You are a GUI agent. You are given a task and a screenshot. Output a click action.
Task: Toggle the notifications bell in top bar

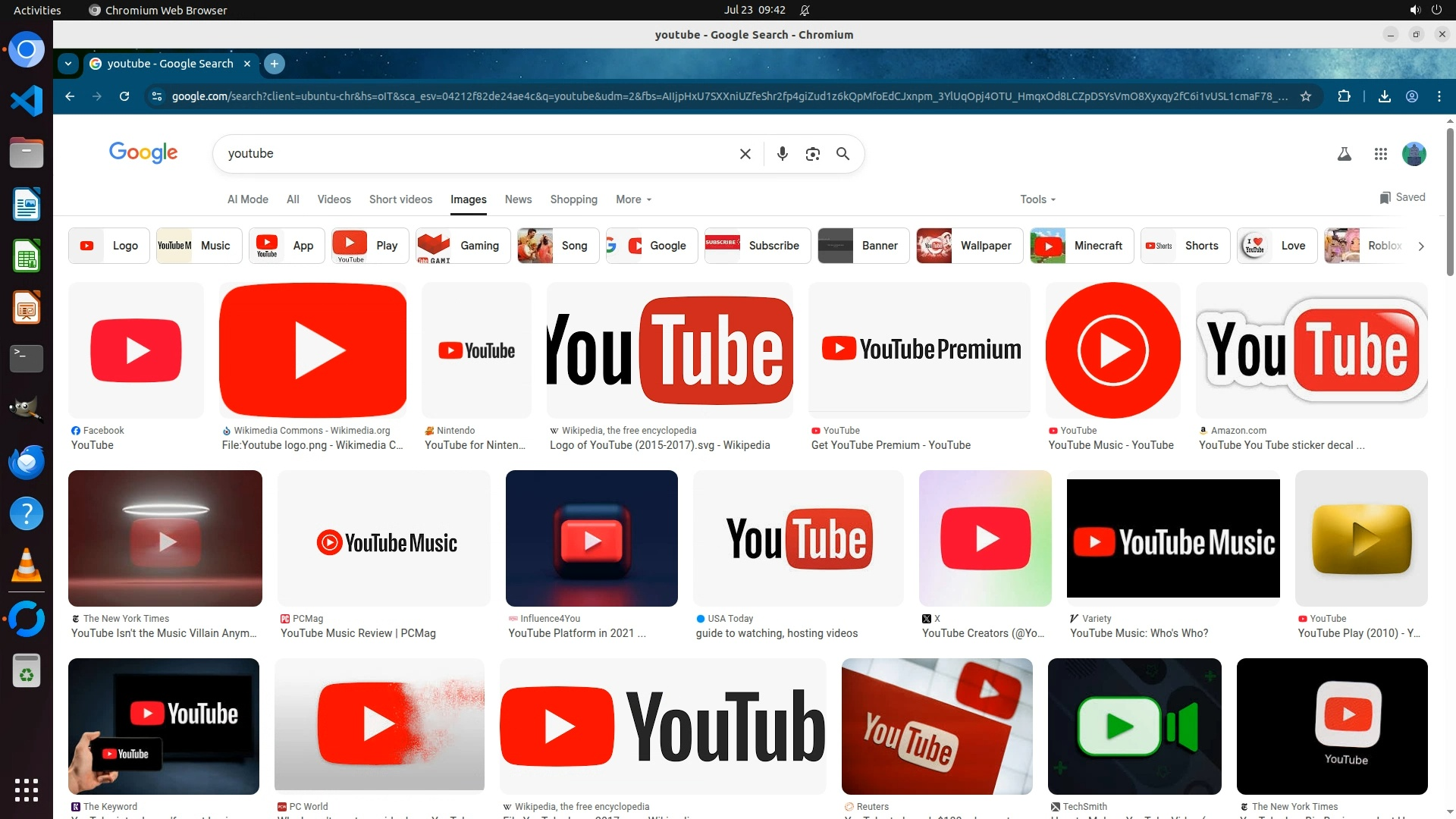tap(805, 10)
